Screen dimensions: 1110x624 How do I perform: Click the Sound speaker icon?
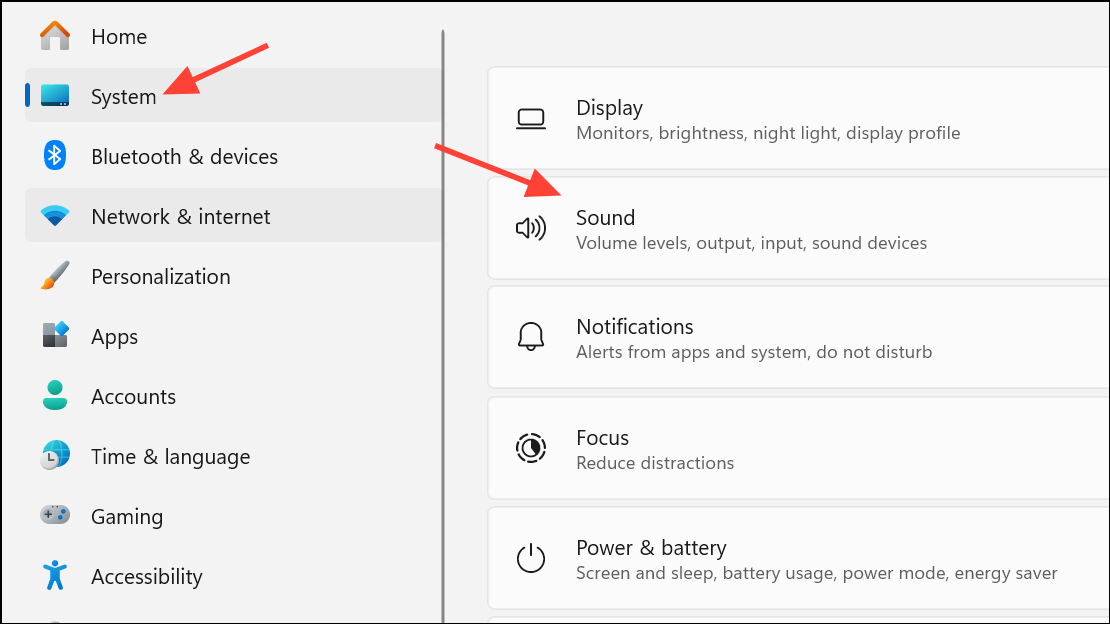click(x=531, y=228)
